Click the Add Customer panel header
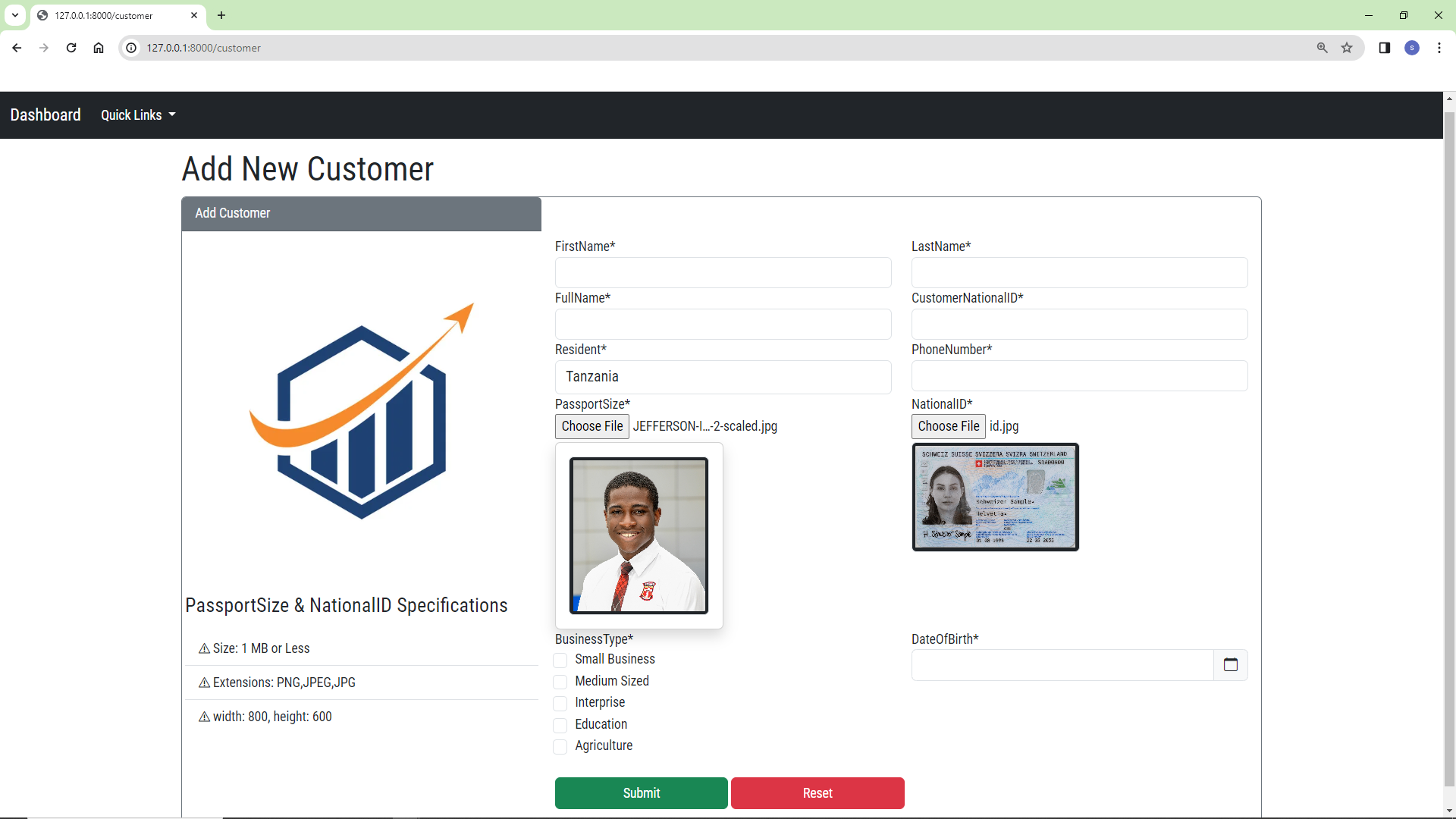Viewport: 1456px width, 819px height. 362,213
